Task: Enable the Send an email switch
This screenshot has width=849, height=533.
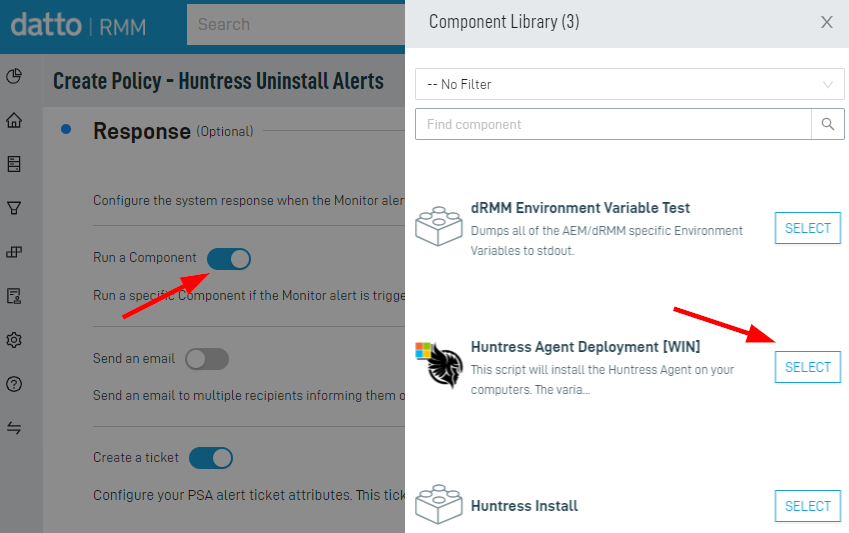Action: 207,359
